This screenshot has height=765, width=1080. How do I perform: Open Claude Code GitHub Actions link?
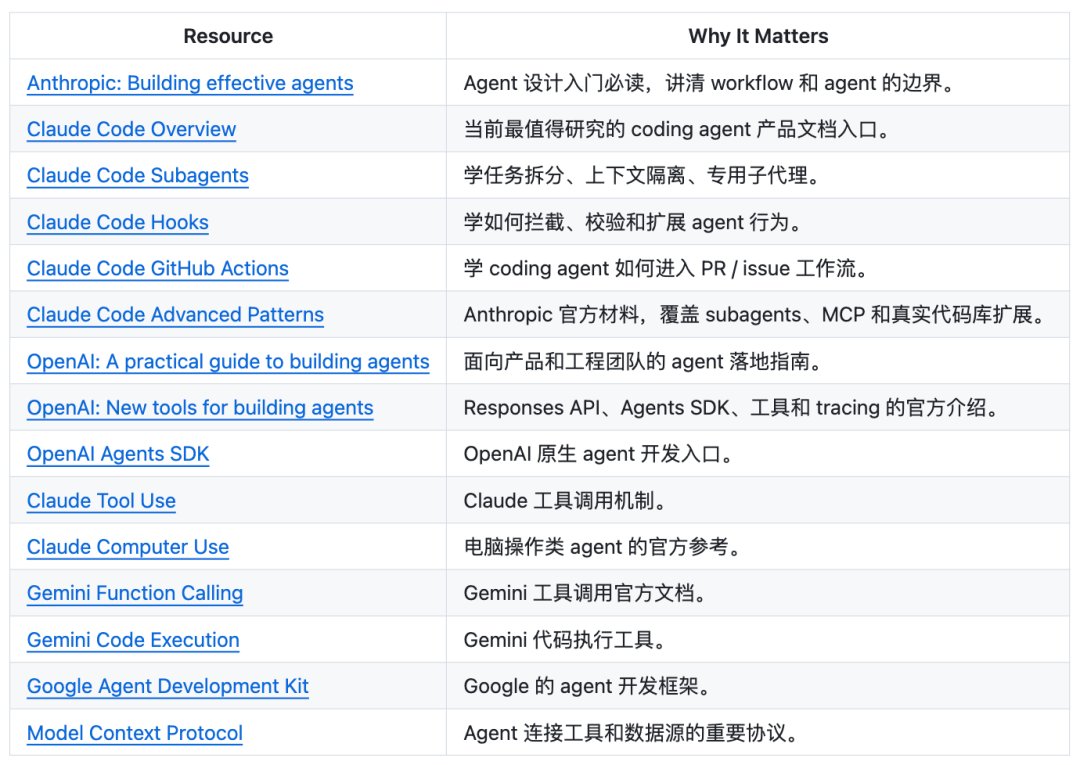tap(158, 269)
